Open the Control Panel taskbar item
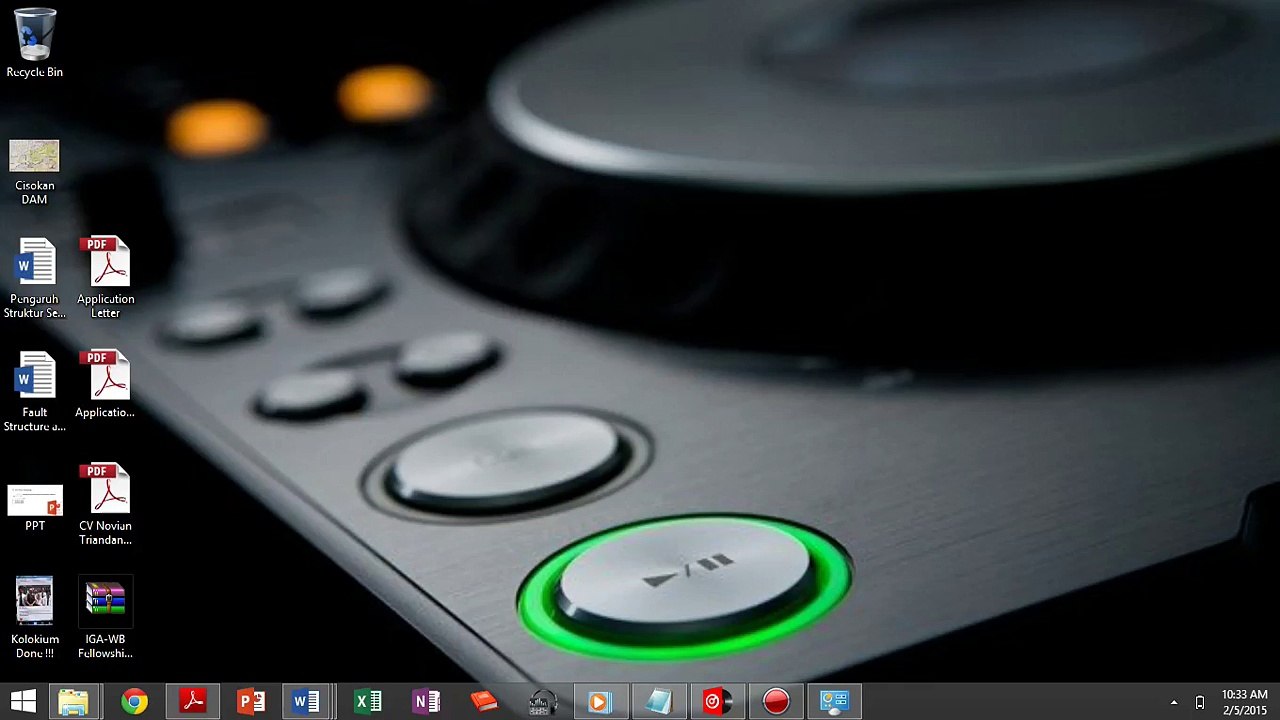This screenshot has width=1280, height=720. (x=833, y=701)
